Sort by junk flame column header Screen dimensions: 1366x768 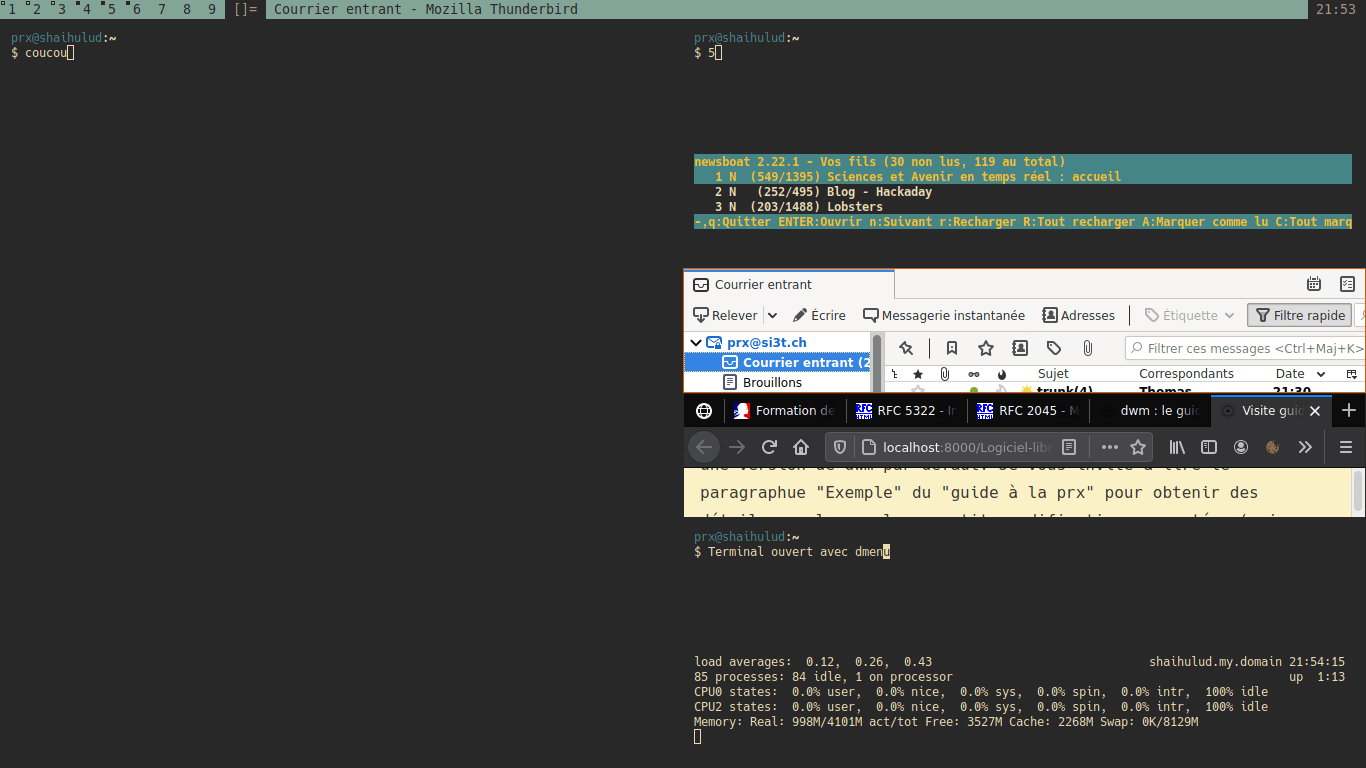click(x=1002, y=374)
